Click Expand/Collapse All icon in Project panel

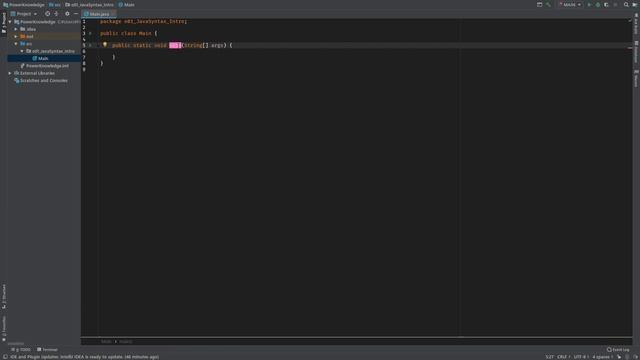[x=56, y=13]
